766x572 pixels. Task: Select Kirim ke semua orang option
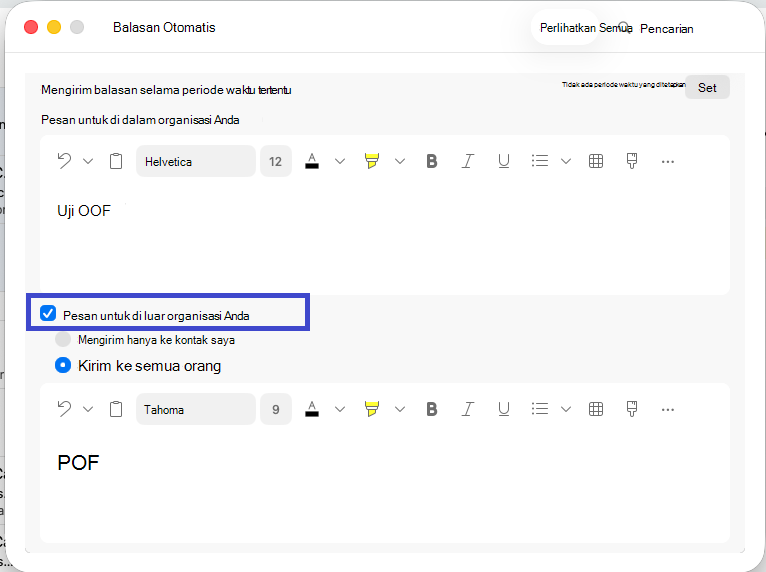click(63, 365)
